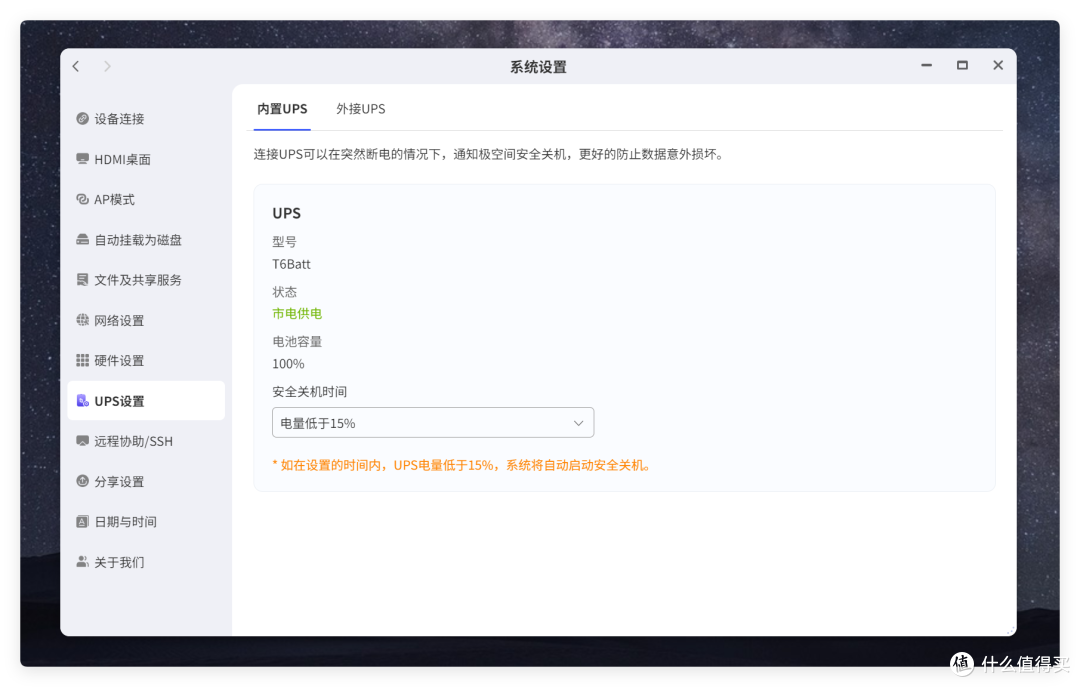This screenshot has width=1080, height=687.
Task: Click the 分享设置 icon
Action: [x=83, y=481]
